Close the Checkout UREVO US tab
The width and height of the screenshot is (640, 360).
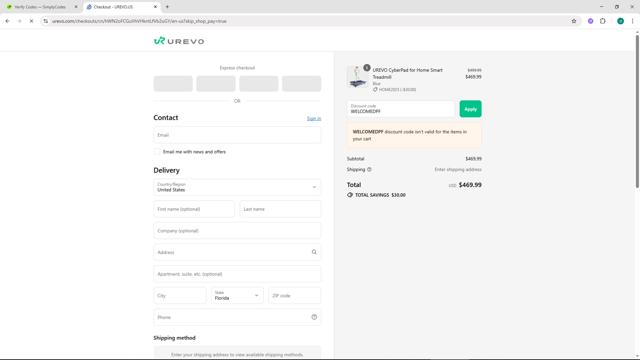click(x=155, y=7)
